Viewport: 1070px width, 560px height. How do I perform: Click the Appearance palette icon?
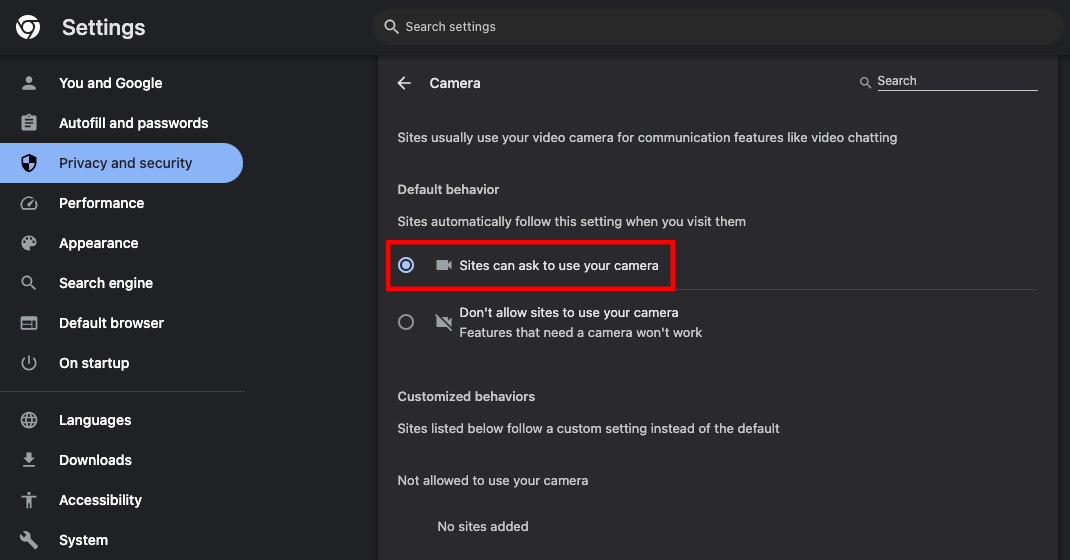pyautogui.click(x=29, y=243)
